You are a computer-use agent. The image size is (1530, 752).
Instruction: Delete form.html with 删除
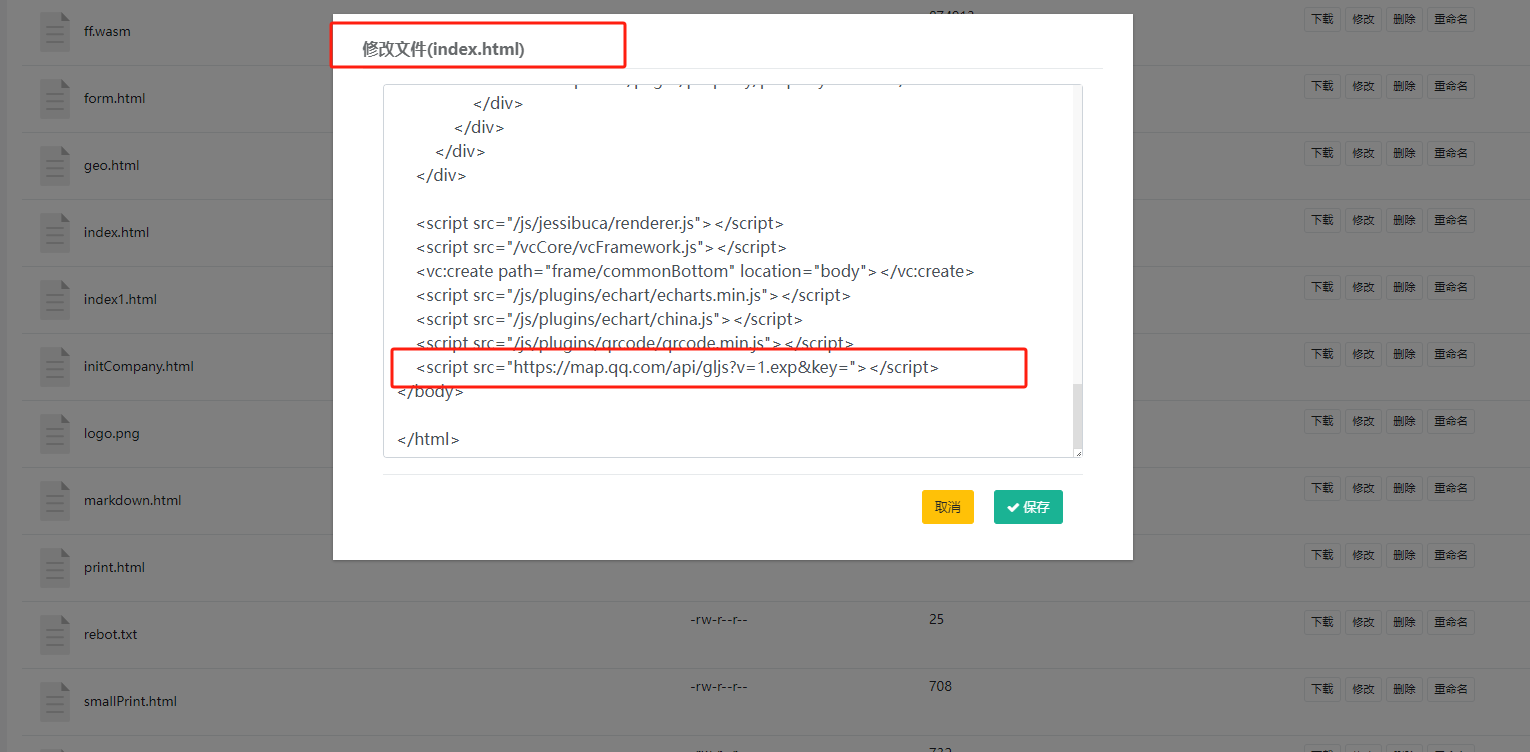click(1404, 86)
